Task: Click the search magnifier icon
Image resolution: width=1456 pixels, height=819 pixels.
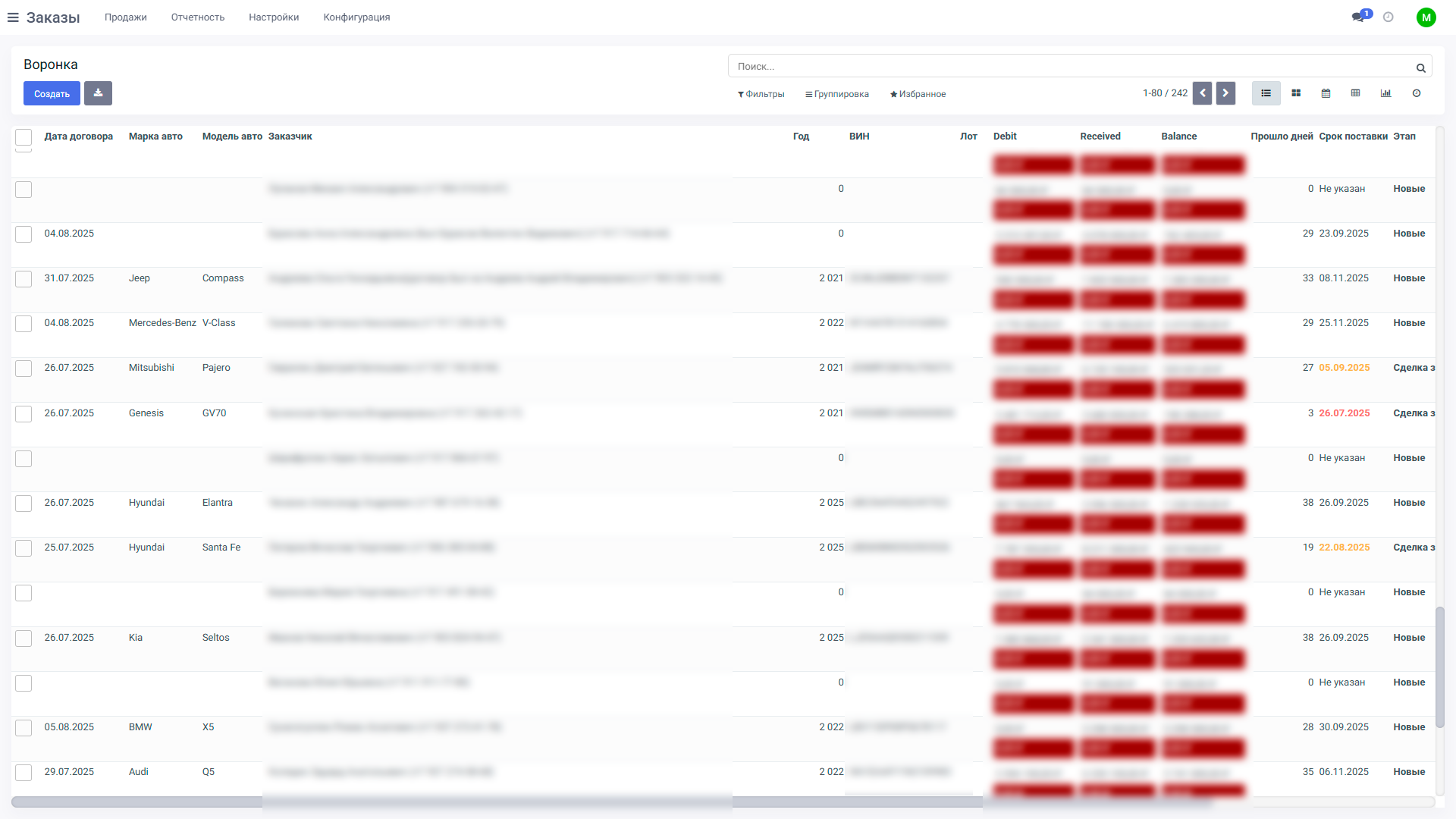Action: [1420, 67]
